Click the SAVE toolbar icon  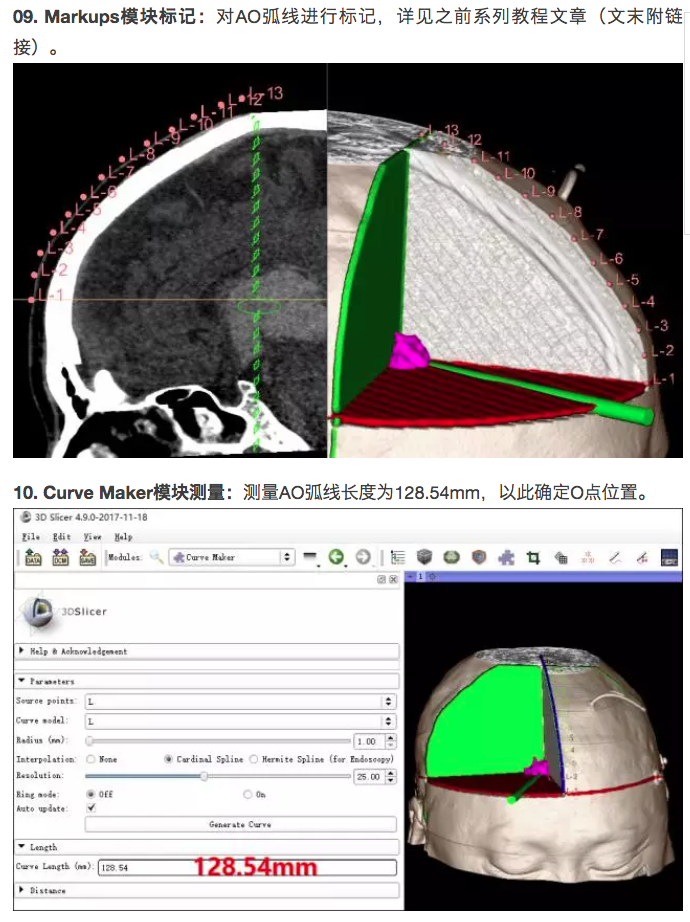click(x=87, y=558)
